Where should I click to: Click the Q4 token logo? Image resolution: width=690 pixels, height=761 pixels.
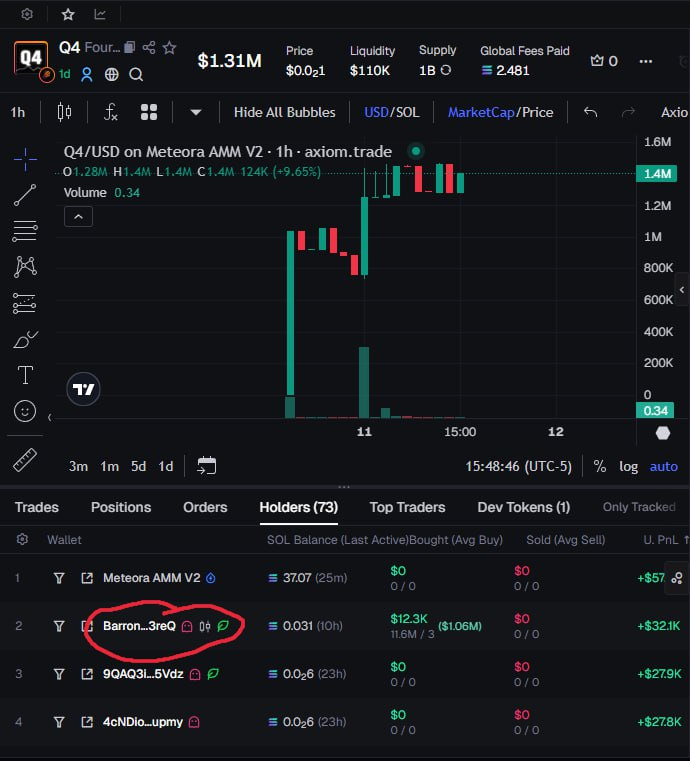(31, 59)
